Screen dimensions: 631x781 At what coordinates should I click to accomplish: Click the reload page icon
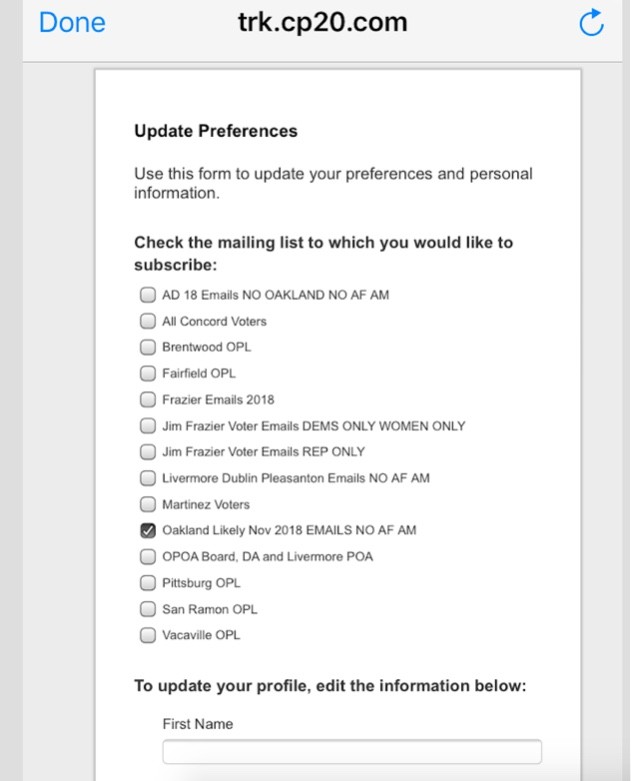tap(591, 22)
